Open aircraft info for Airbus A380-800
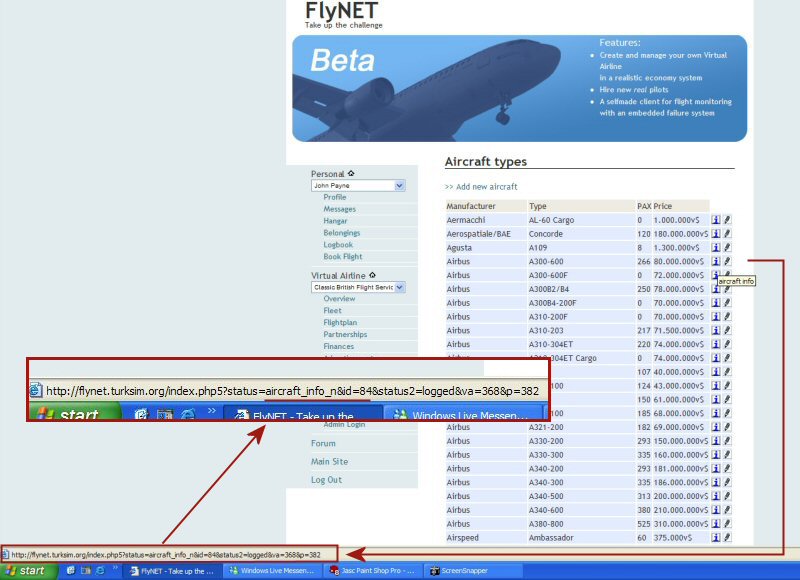Viewport: 800px width, 580px height. click(x=716, y=523)
